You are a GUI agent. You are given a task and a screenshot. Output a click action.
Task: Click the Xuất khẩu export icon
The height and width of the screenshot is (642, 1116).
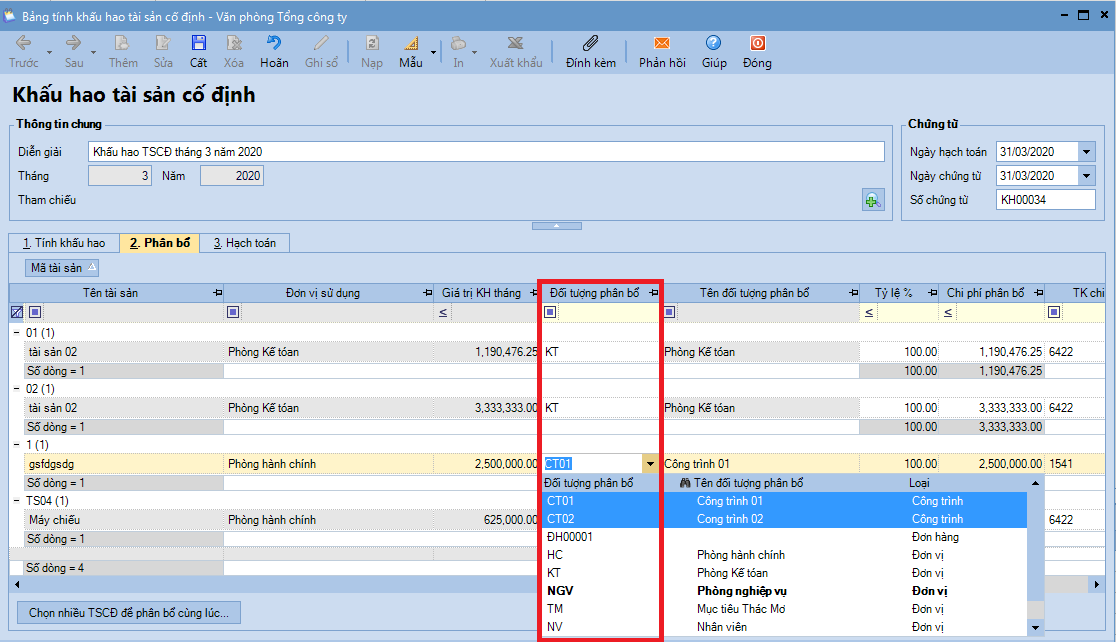(515, 44)
